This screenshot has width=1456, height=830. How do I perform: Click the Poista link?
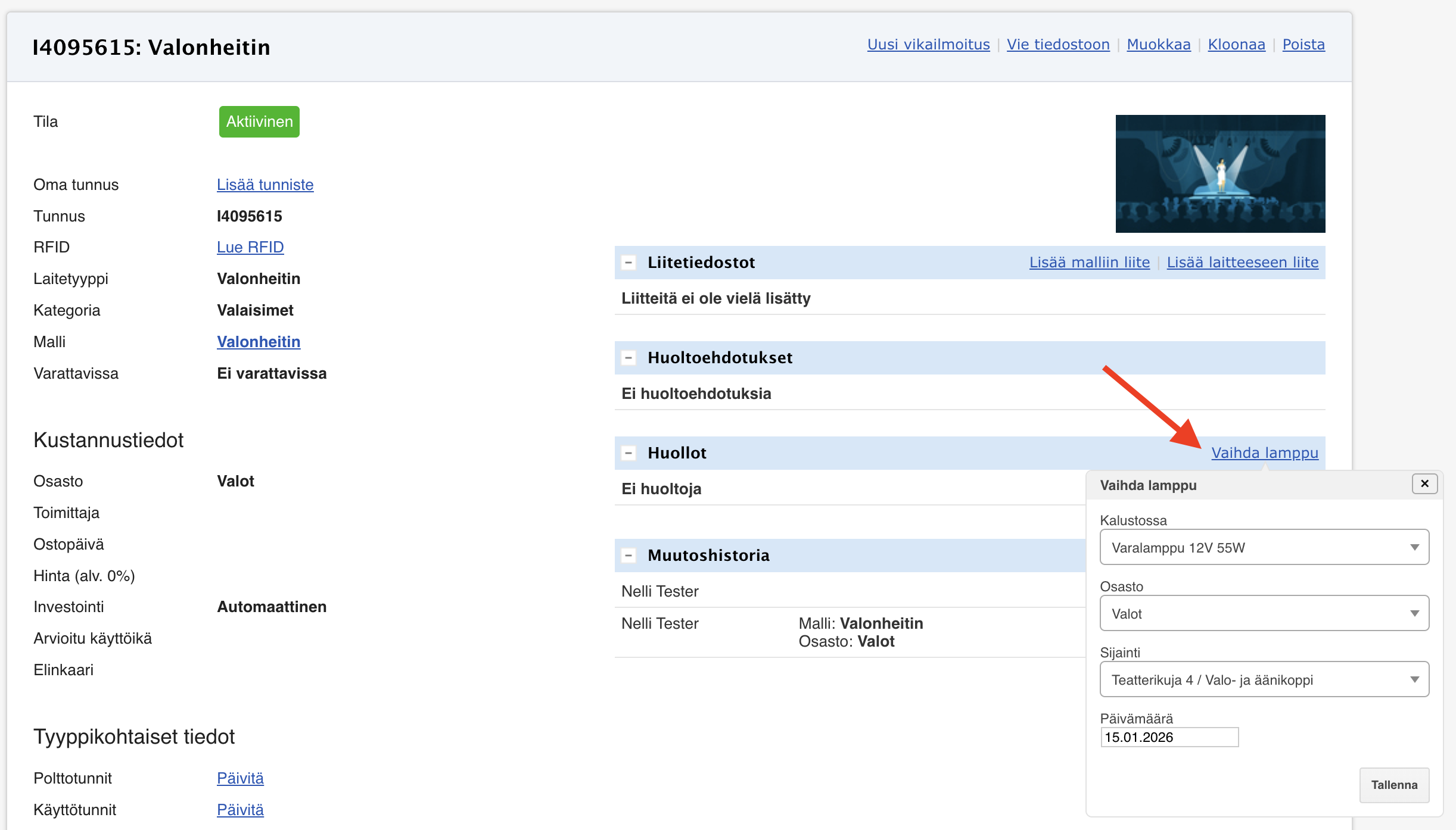(1303, 45)
